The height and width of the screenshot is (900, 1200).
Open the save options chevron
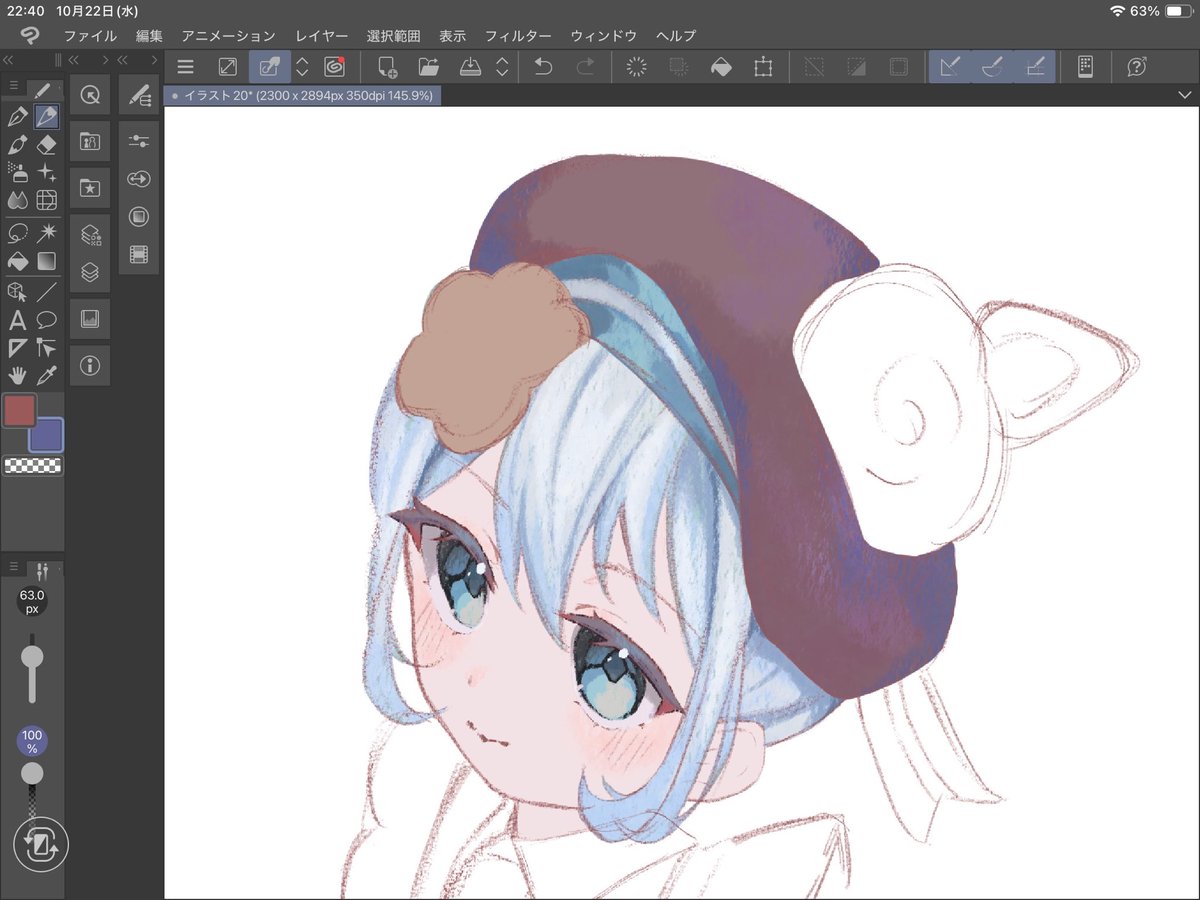tap(503, 66)
